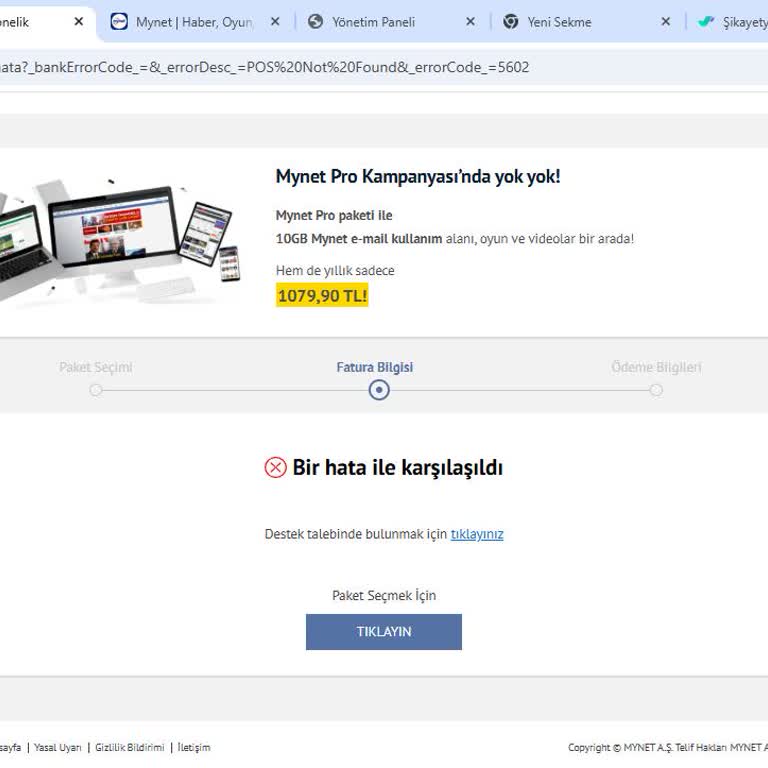Image resolution: width=768 pixels, height=768 pixels.
Task: Click the '10GB Mynet e-mail kullanım' text
Action: pos(359,239)
